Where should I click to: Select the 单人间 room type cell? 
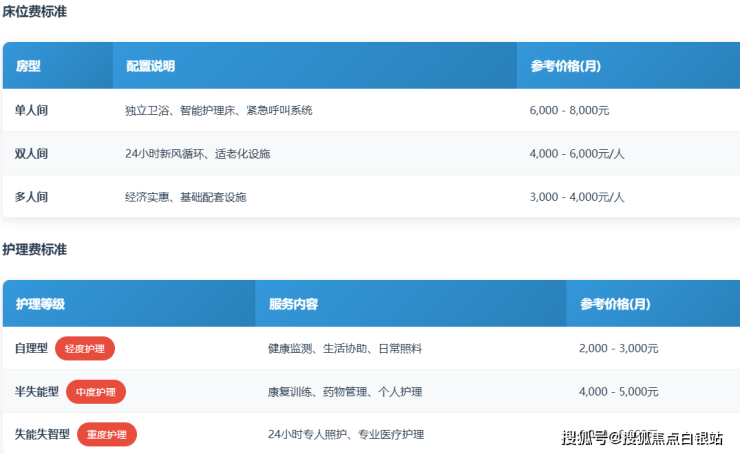coord(32,110)
